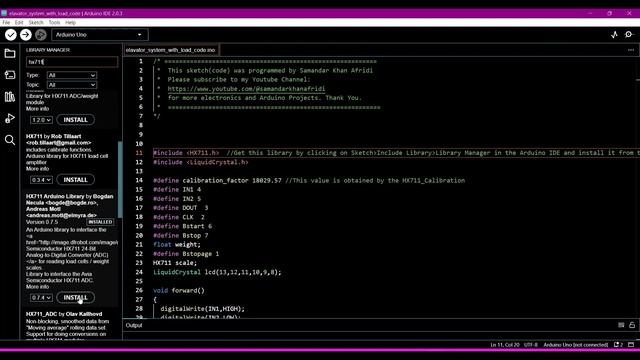The height and width of the screenshot is (360, 640).
Task: Open the Edit menu
Action: 19,22
